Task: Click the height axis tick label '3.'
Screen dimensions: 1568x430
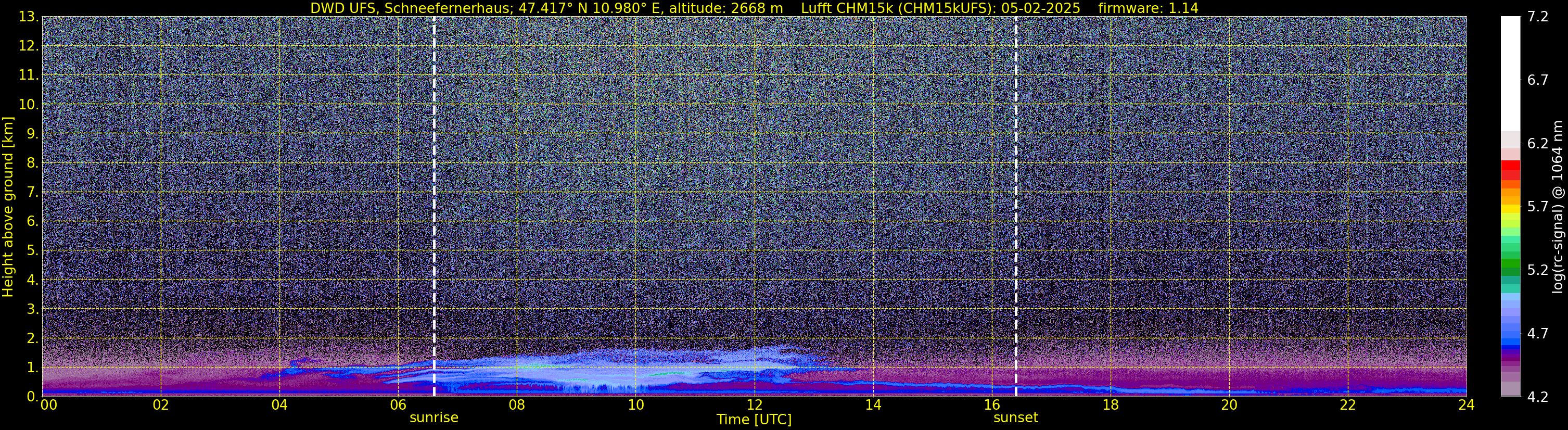Action: pos(32,309)
